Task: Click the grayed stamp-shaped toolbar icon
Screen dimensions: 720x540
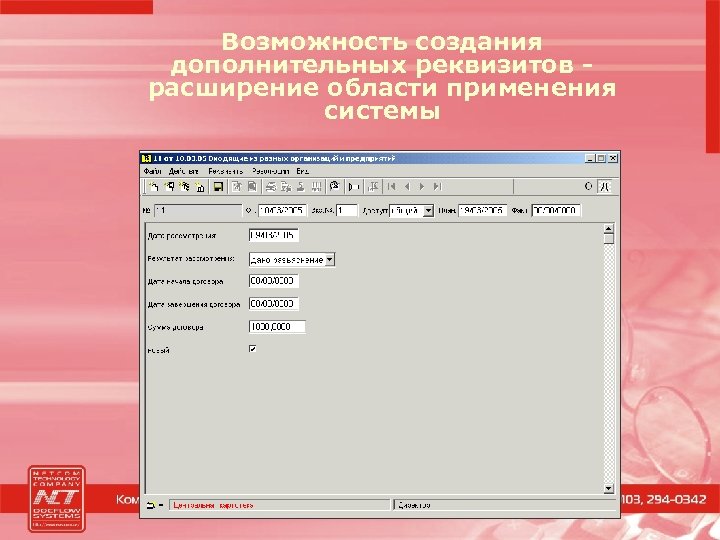Action: (301, 186)
